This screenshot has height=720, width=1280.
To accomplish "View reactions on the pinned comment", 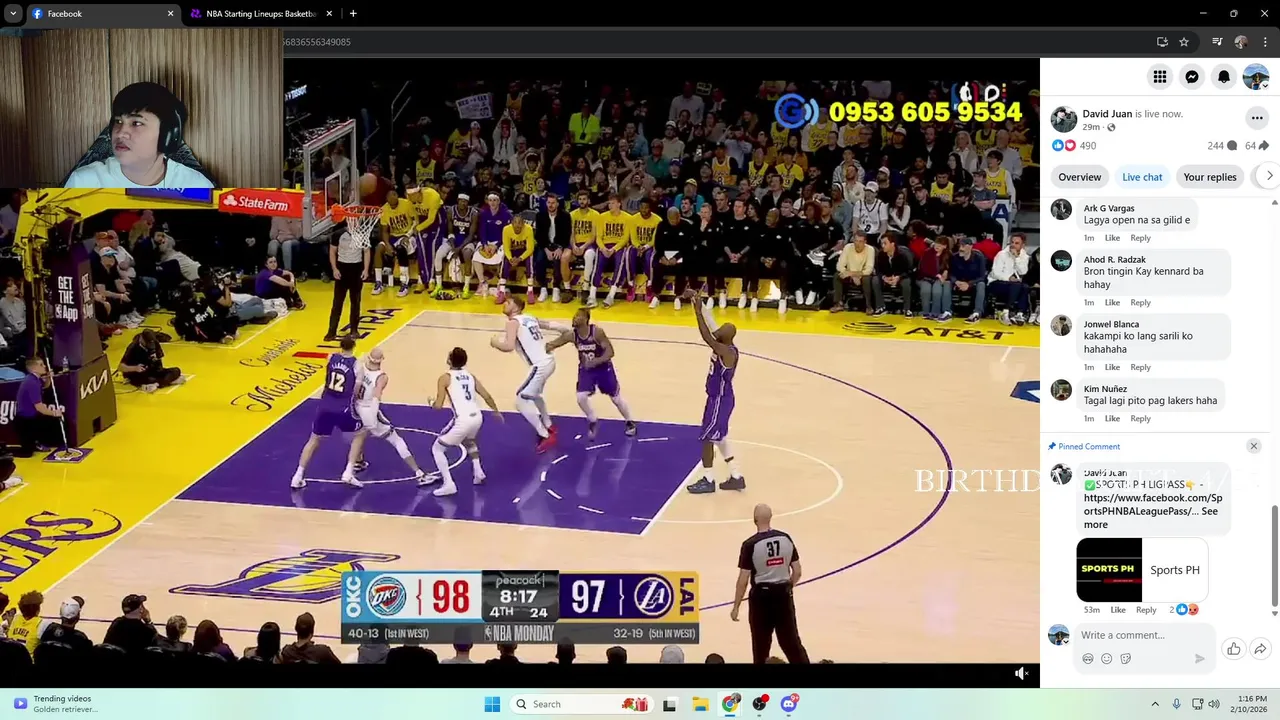I will pyautogui.click(x=1184, y=609).
